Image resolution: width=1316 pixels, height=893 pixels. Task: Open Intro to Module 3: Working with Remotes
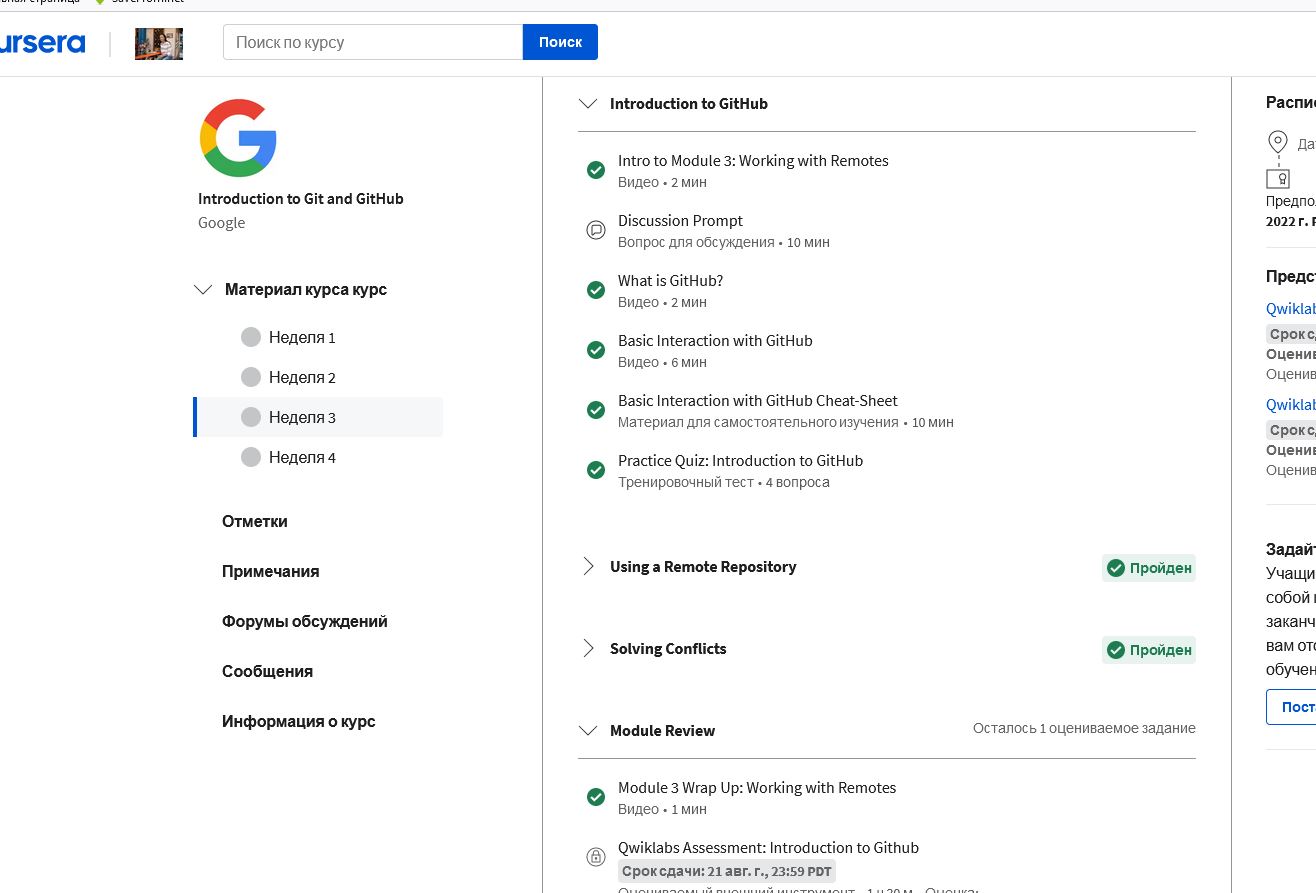click(x=753, y=160)
